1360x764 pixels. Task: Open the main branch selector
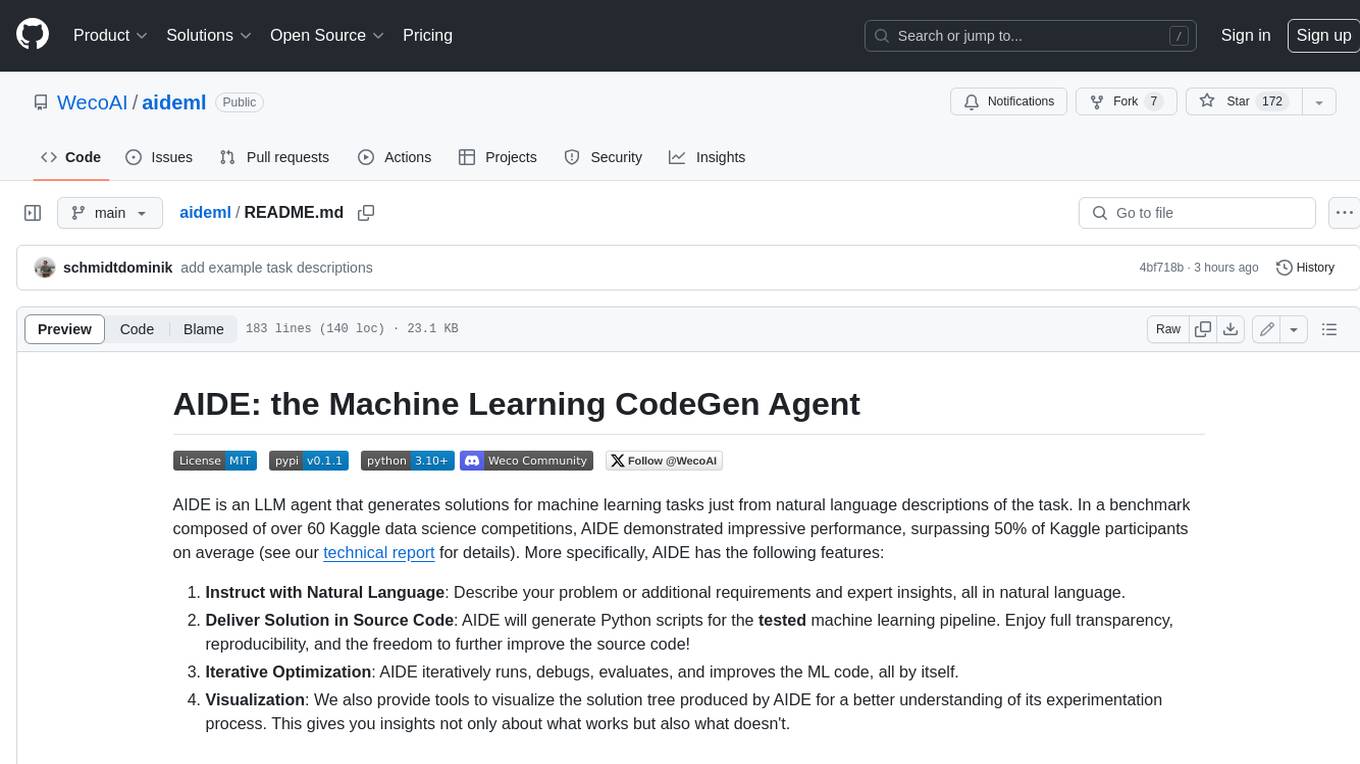(x=109, y=213)
